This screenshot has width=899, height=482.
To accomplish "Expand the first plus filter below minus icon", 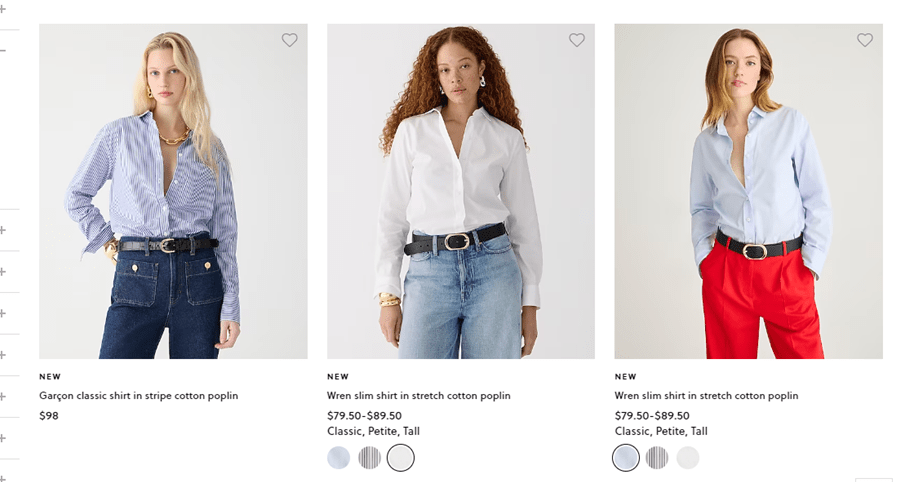I will (3, 230).
